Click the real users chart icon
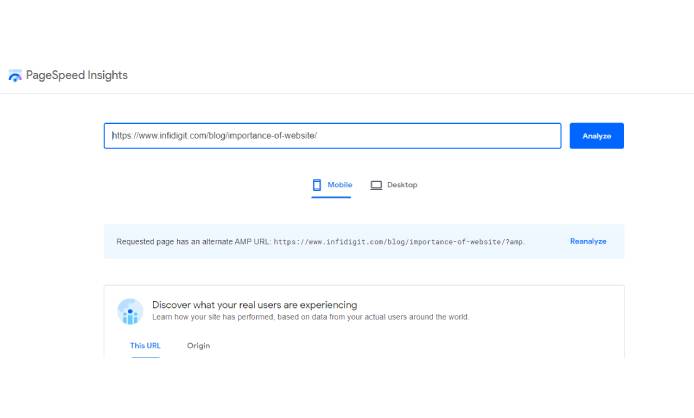 pos(130,311)
